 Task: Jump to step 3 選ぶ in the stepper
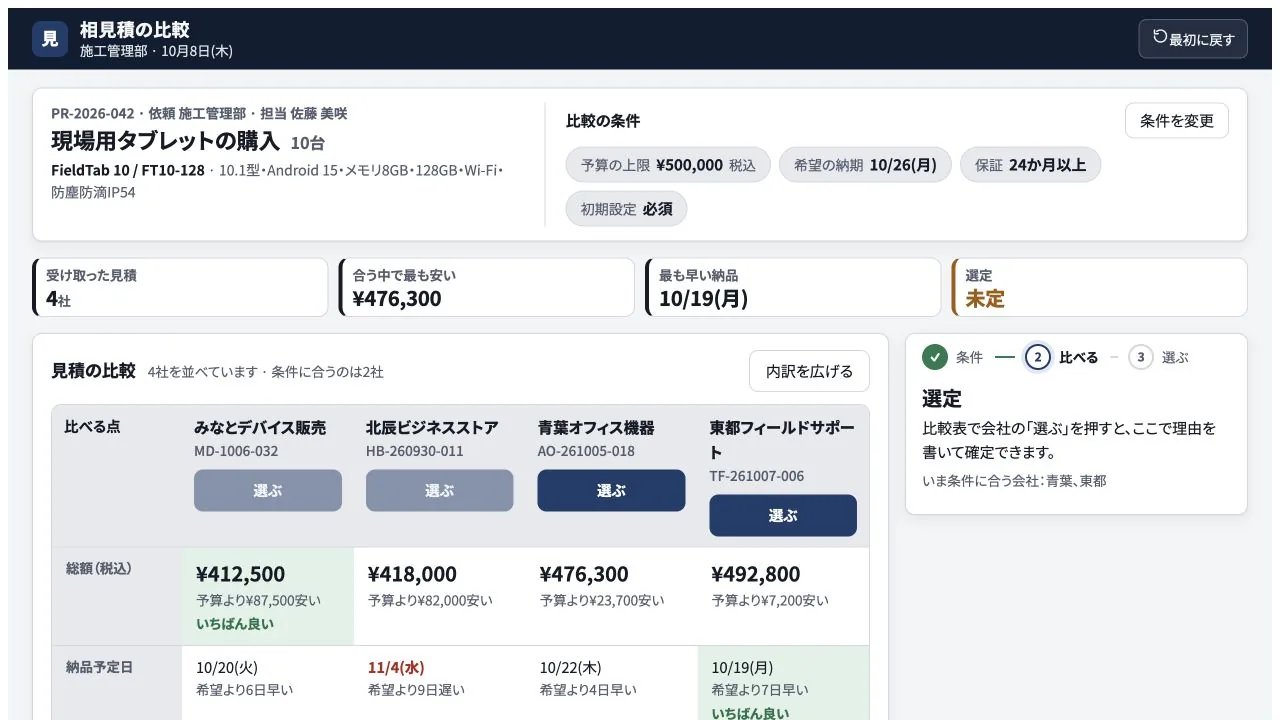click(x=1159, y=357)
